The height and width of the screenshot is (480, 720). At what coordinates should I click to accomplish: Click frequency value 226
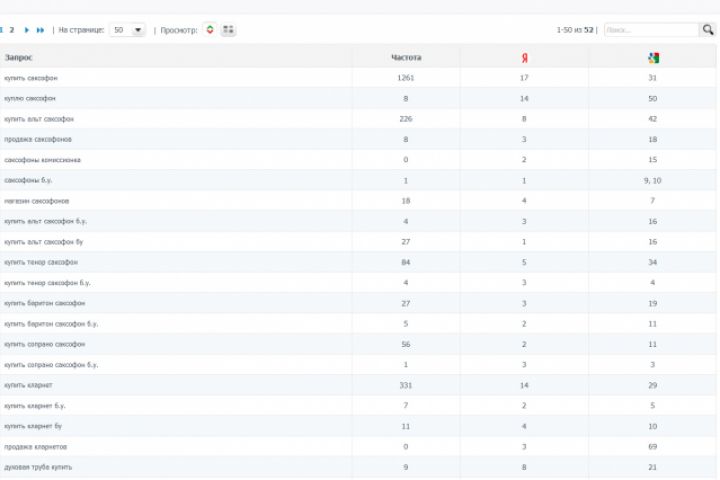point(406,119)
